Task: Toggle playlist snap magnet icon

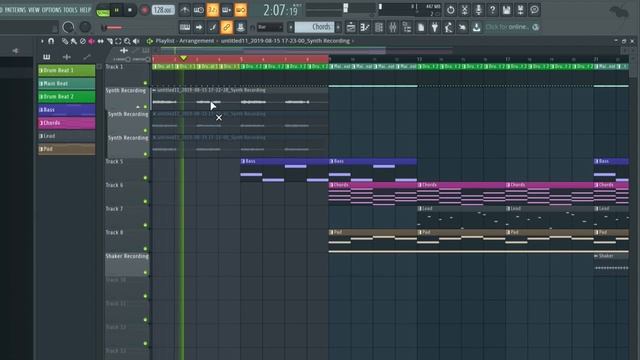Action: tap(51, 41)
